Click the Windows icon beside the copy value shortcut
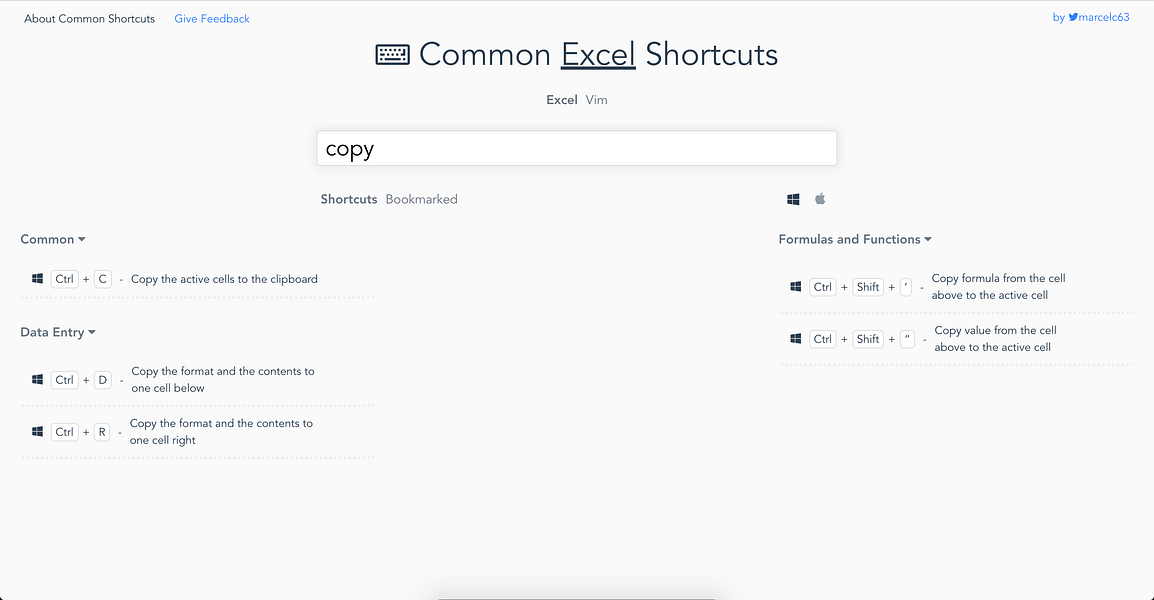Screen dimensions: 1154x600 pyautogui.click(x=795, y=338)
